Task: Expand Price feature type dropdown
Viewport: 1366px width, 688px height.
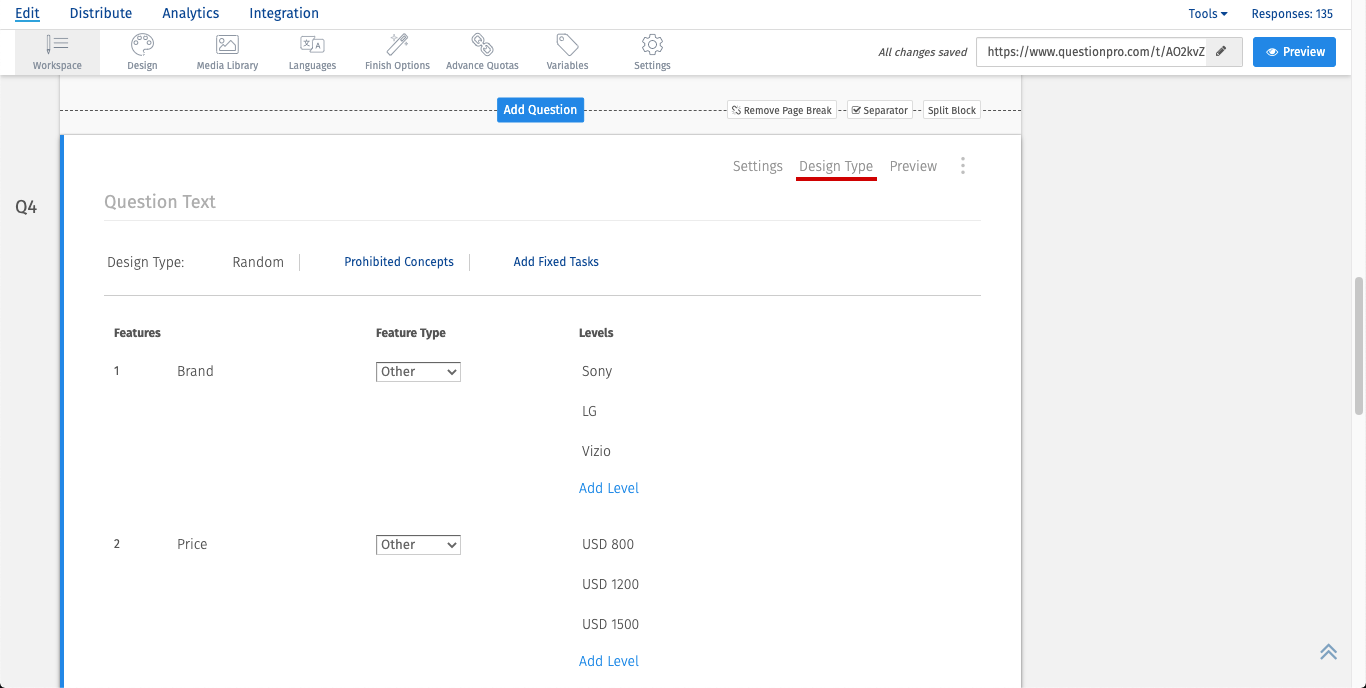Action: [x=418, y=545]
